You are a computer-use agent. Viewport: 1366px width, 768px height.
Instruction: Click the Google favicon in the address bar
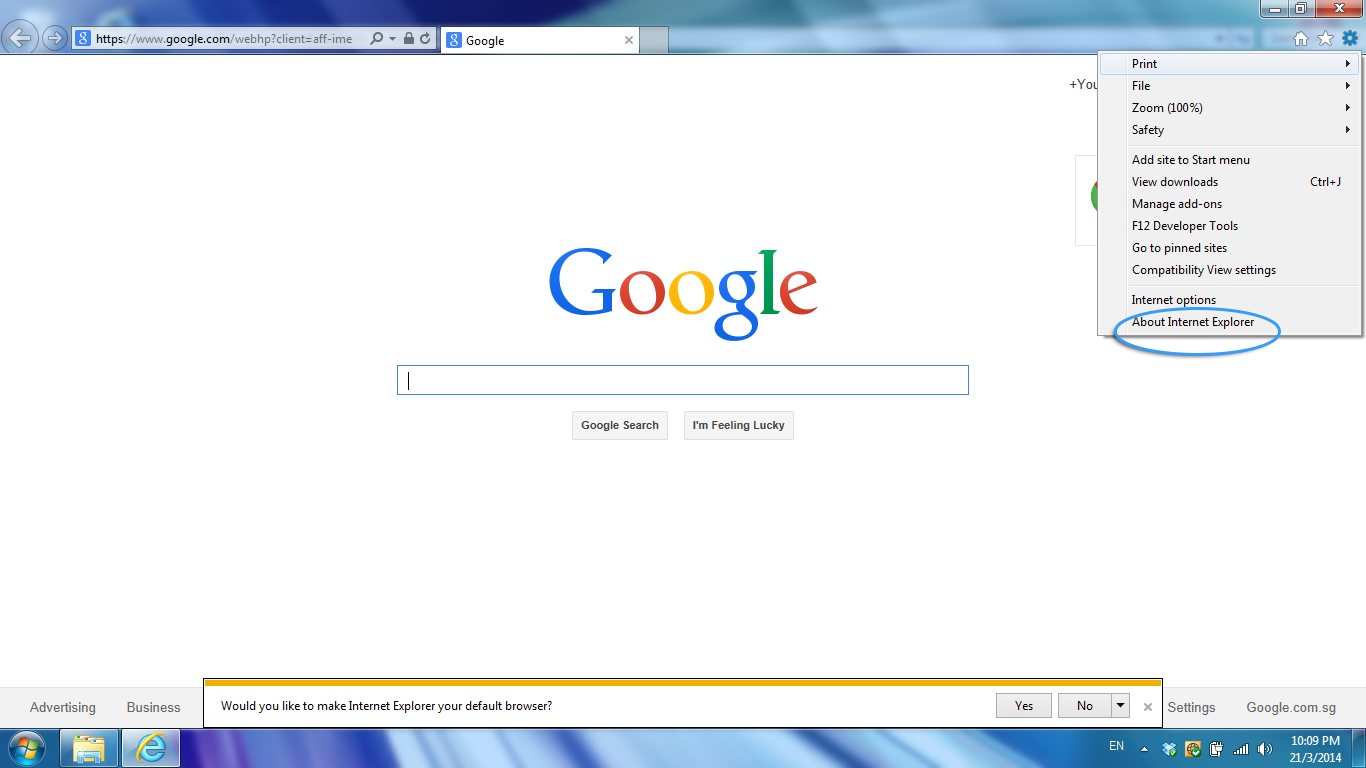click(x=84, y=39)
